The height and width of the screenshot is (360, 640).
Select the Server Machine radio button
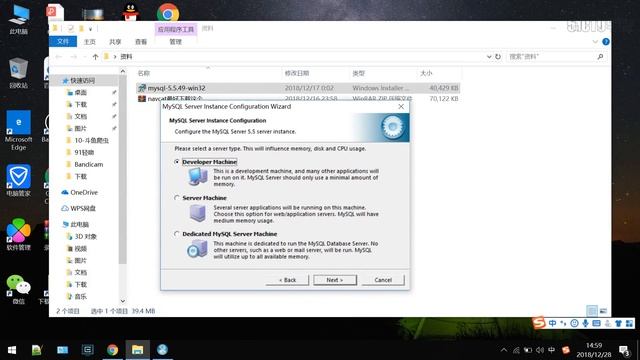(x=177, y=198)
